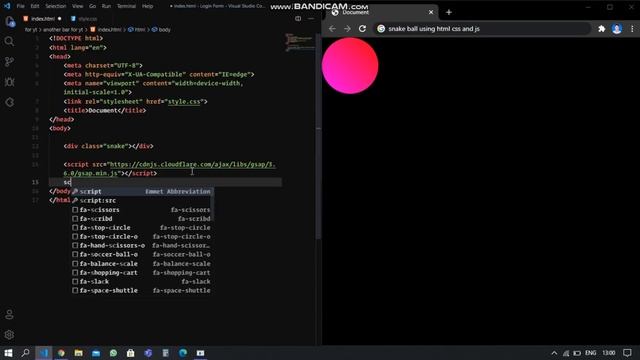The width and height of the screenshot is (640, 360).
Task: Open the Chrome extensions puzzle icon
Action: pyautogui.click(x=601, y=29)
